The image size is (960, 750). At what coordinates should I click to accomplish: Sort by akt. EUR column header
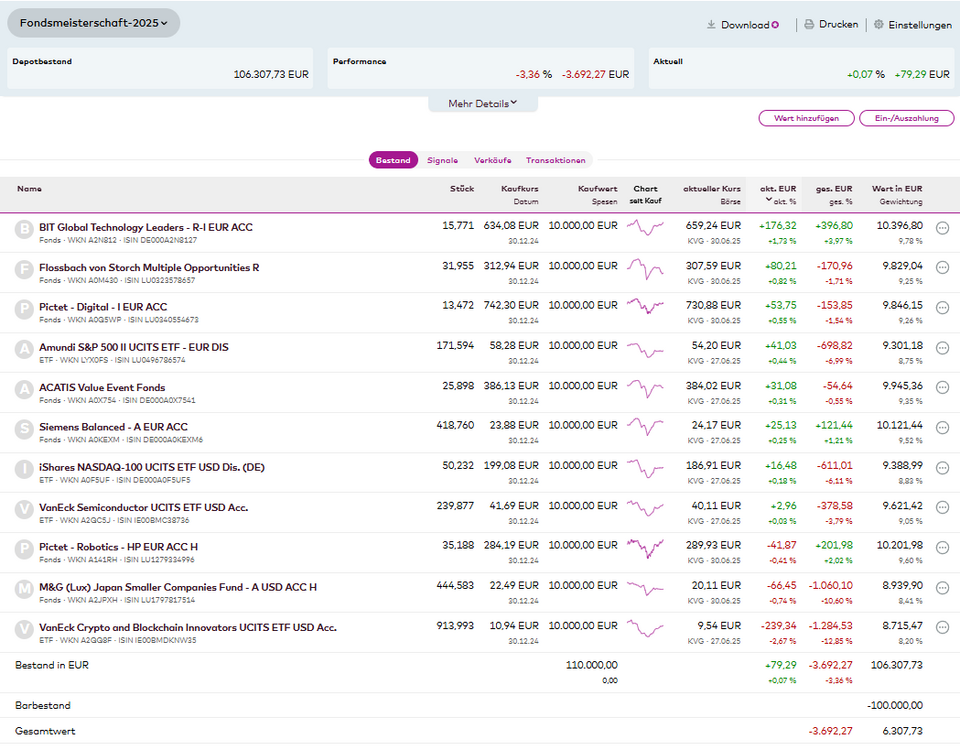tap(777, 188)
